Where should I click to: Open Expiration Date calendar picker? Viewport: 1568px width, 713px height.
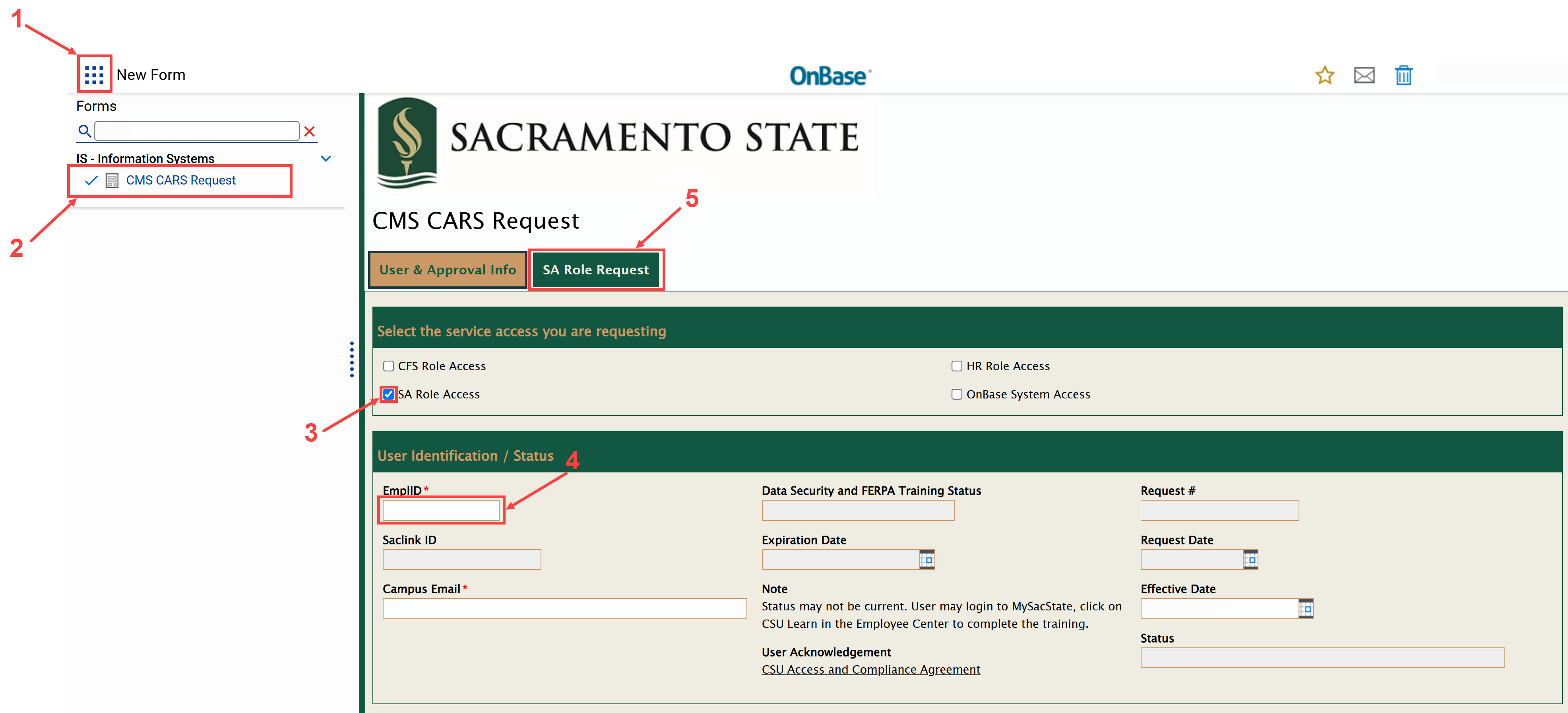click(927, 559)
